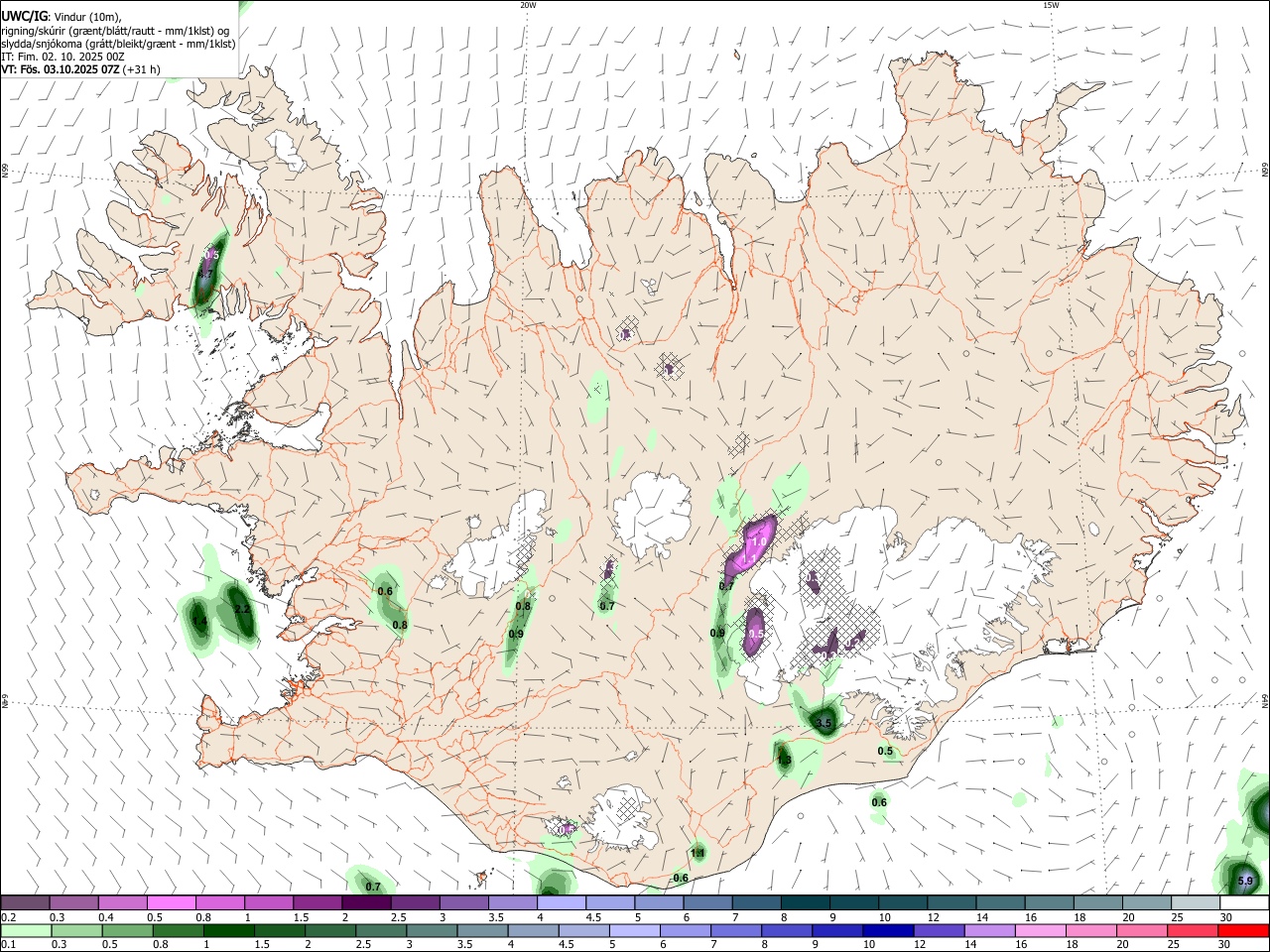1270x952 pixels.
Task: Select the pale green rain swatch between 0.1 and 0.3
Action: pyautogui.click(x=25, y=930)
